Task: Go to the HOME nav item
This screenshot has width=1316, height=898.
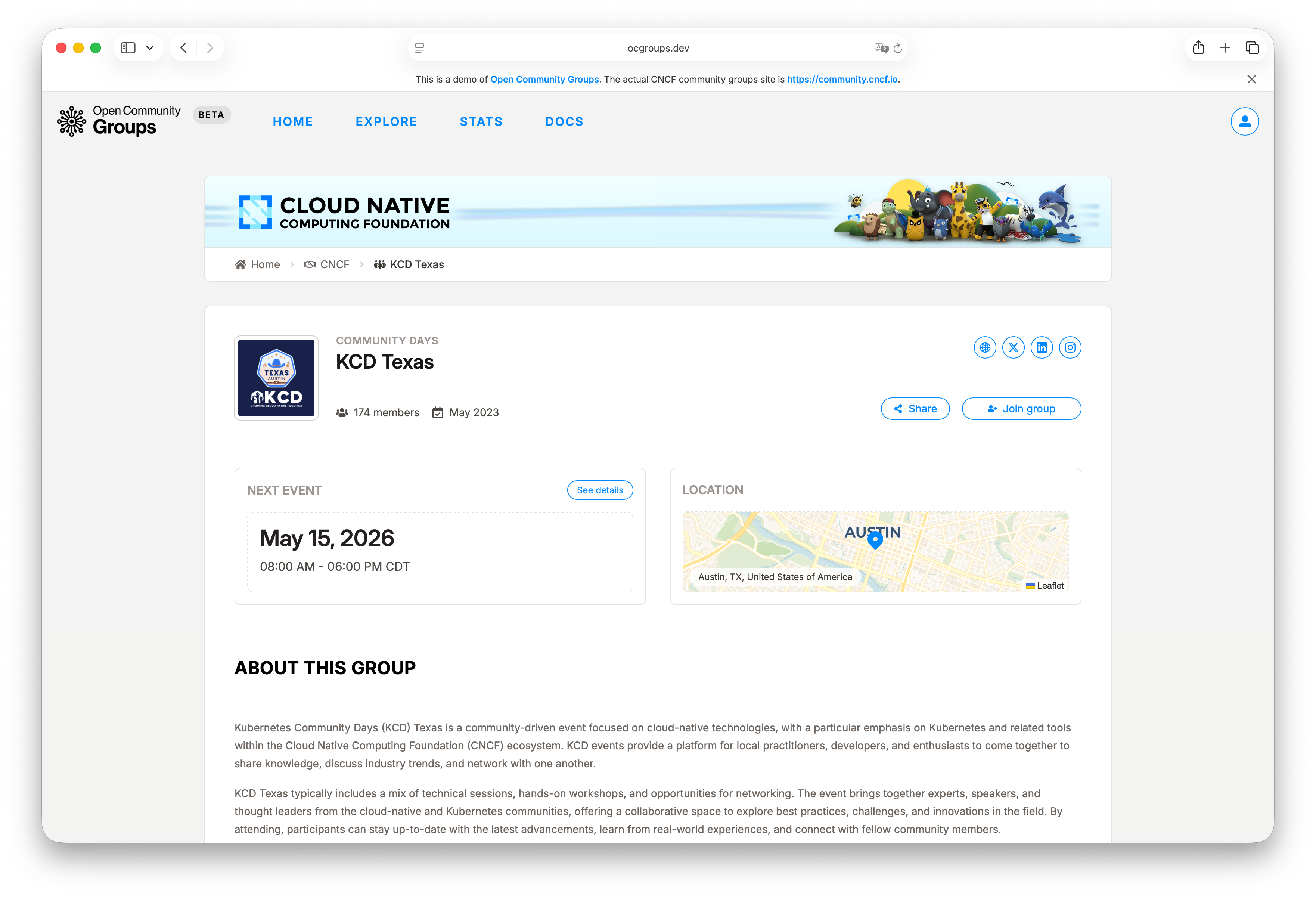Action: point(293,122)
